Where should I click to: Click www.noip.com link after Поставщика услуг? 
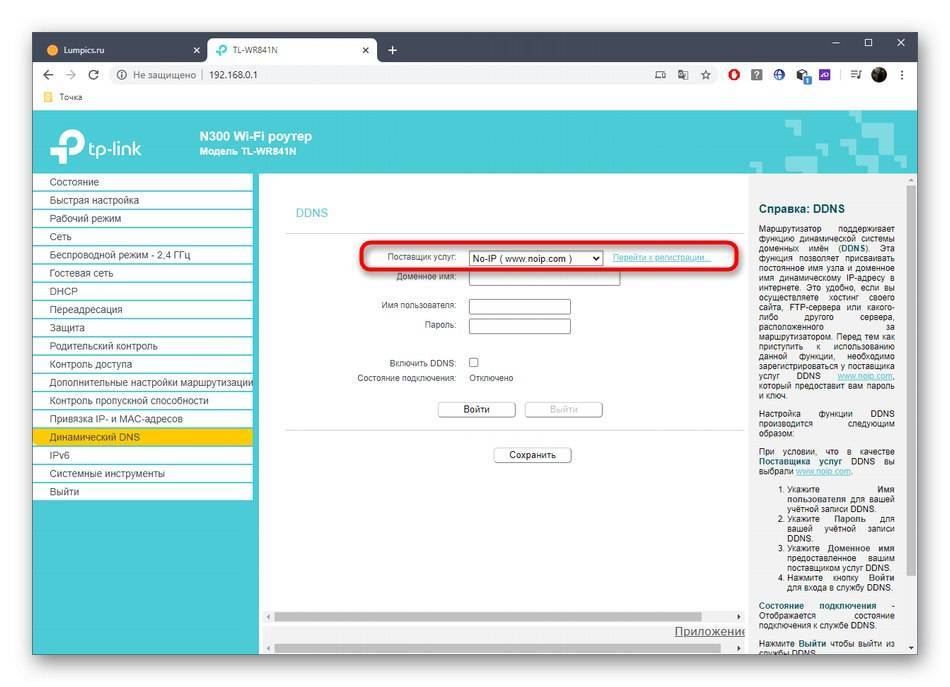[823, 471]
